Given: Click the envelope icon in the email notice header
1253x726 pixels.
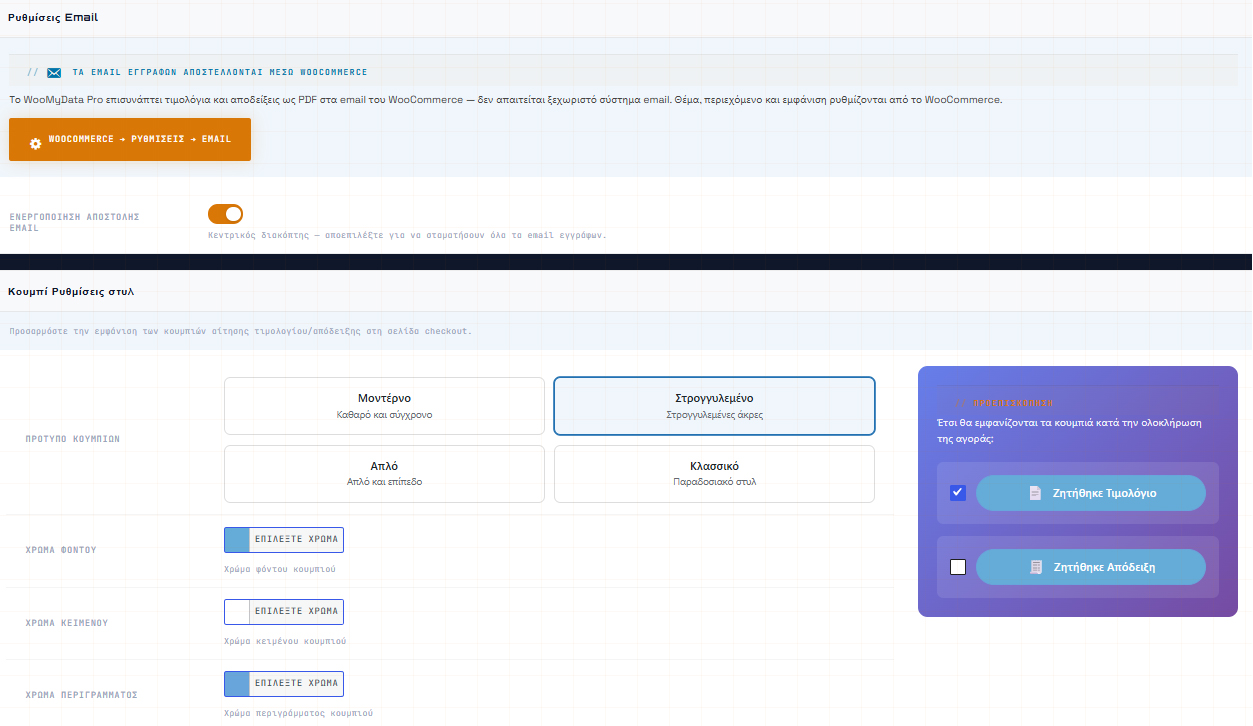Looking at the screenshot, I should point(54,73).
